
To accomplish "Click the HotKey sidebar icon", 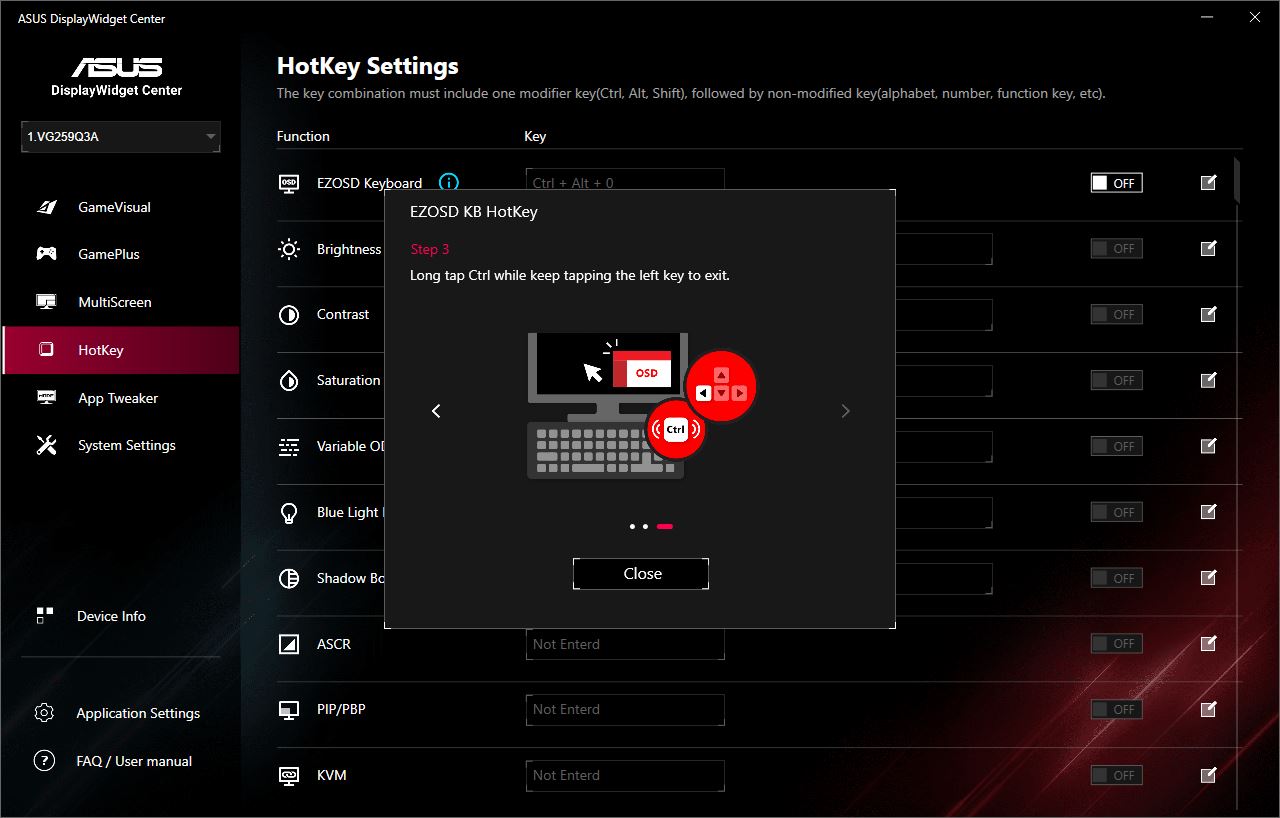I will click(46, 350).
